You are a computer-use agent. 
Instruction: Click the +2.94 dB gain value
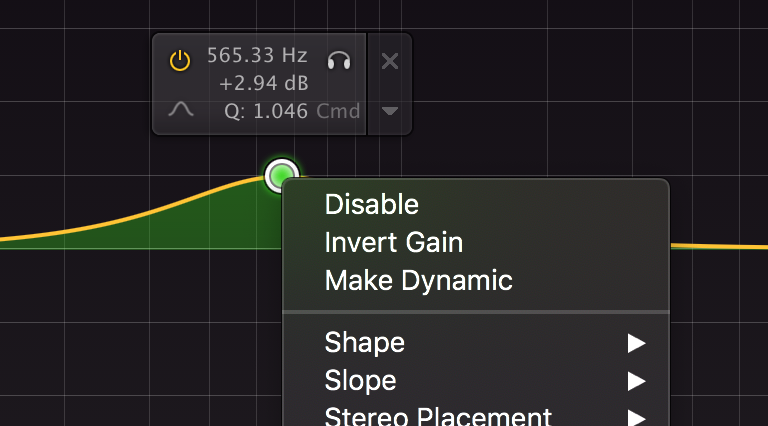[264, 83]
